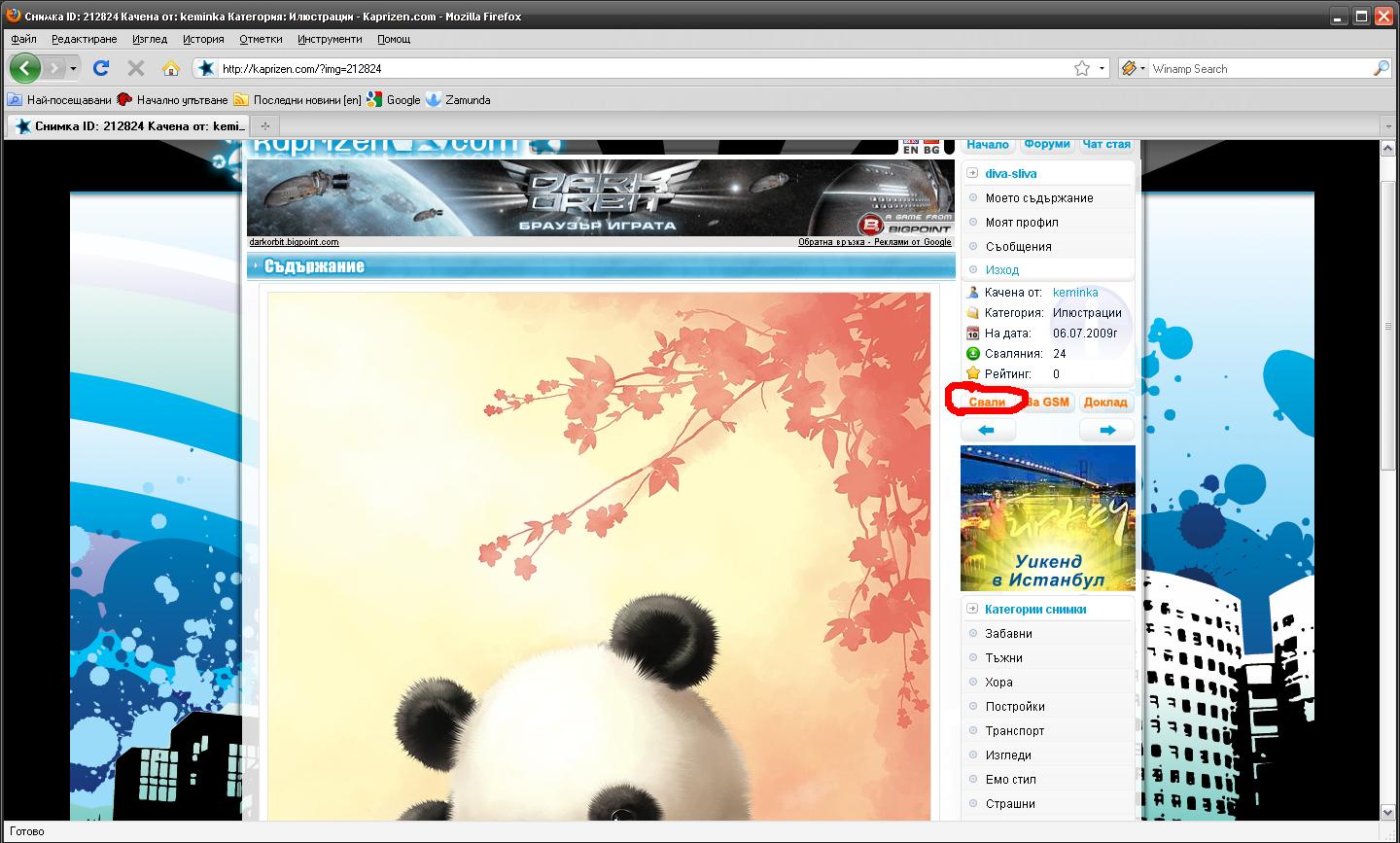Open the Изгледи category

pos(1008,755)
